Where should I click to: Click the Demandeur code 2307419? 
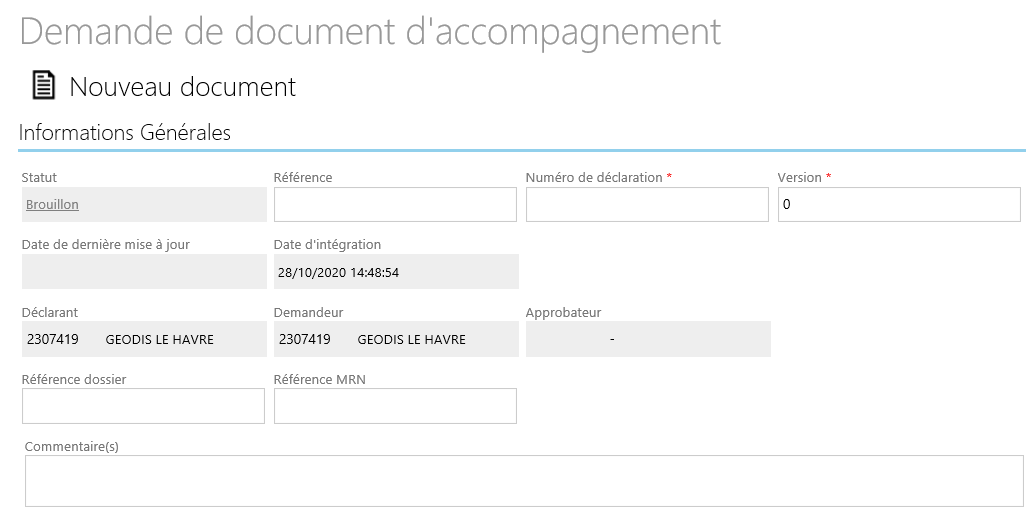(x=304, y=339)
